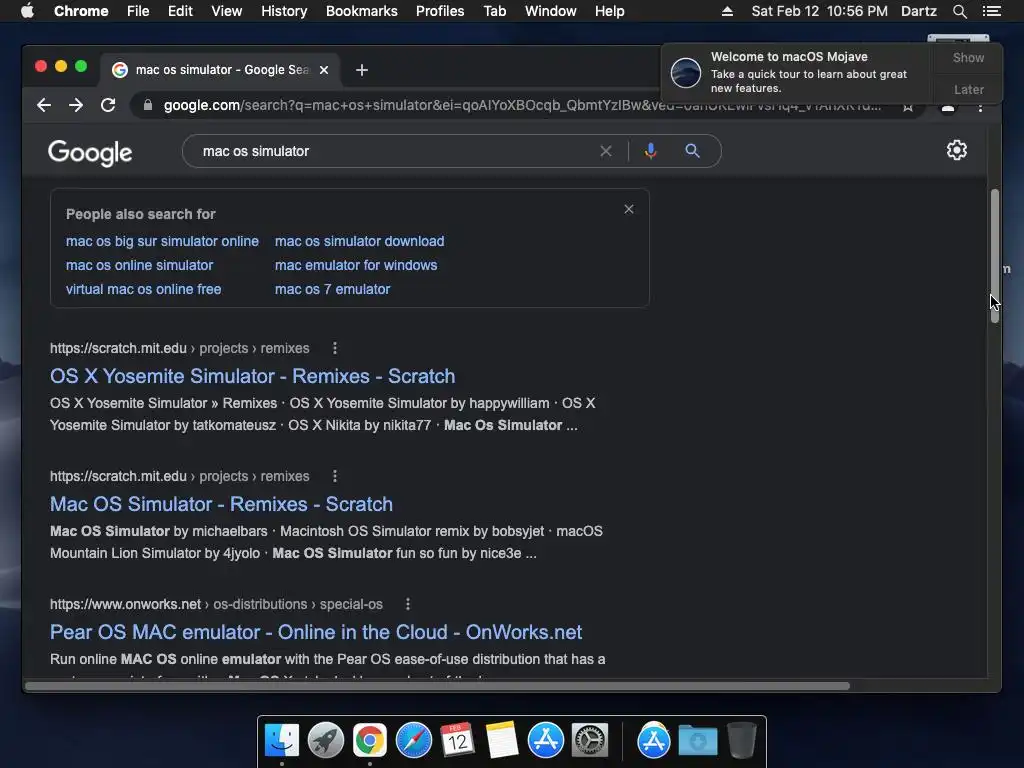Click the 'Dartz' user name in menu bar
This screenshot has height=768, width=1024.
coord(918,11)
